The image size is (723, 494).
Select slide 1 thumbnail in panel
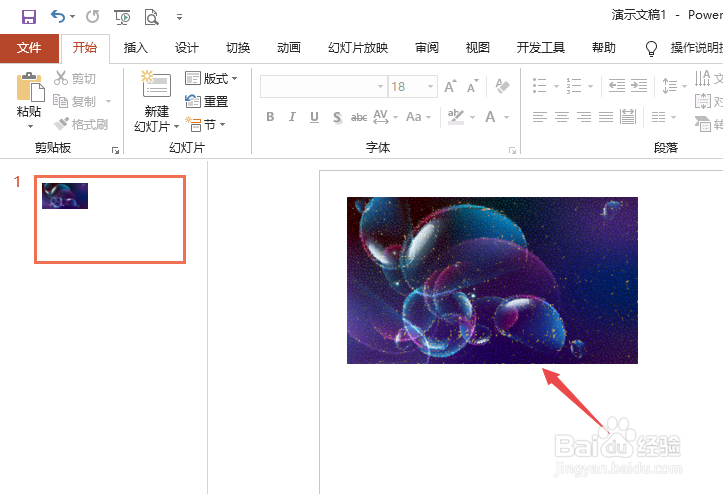tap(110, 220)
